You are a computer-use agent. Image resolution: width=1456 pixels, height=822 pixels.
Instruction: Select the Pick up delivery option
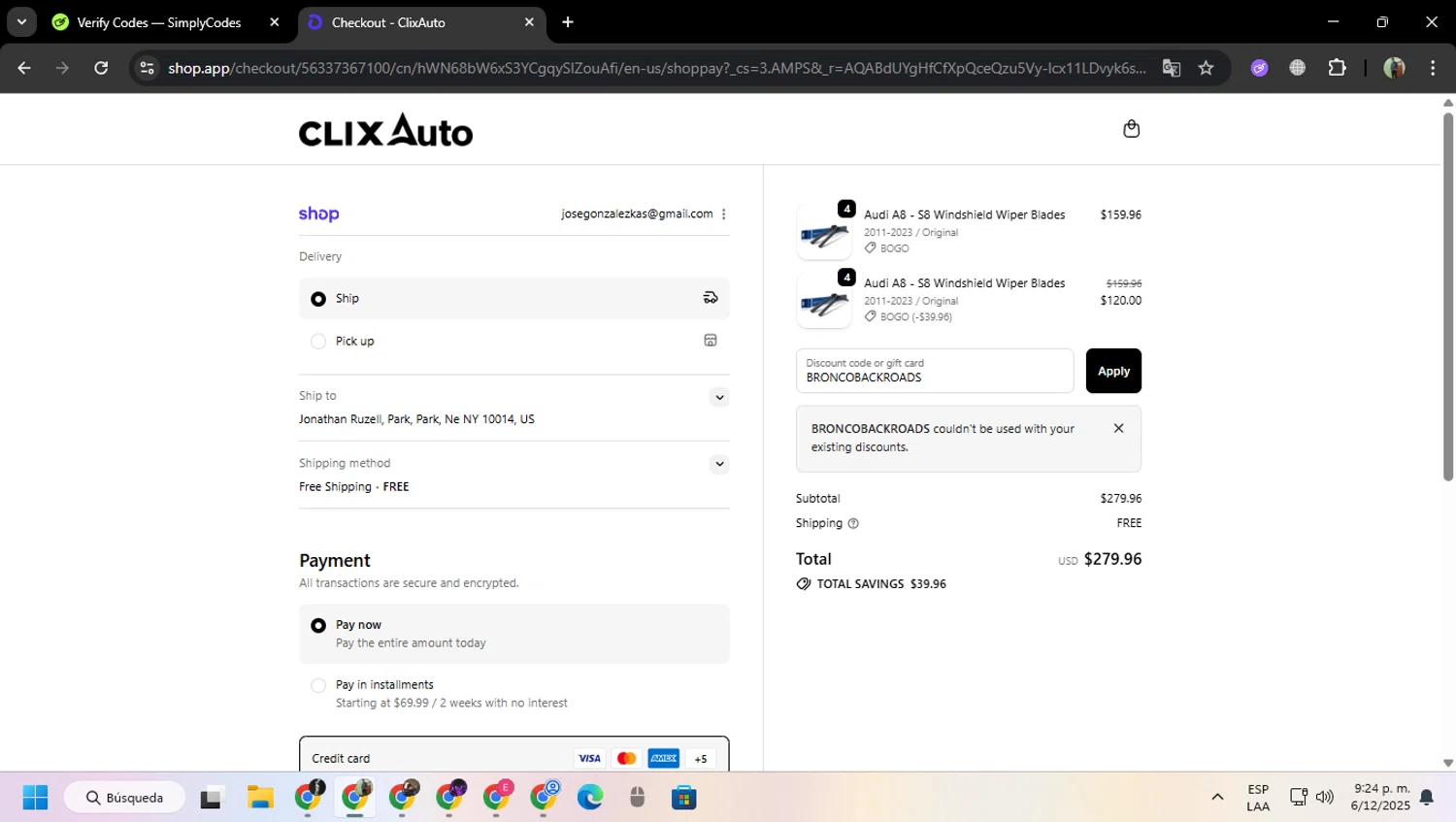coord(318,342)
